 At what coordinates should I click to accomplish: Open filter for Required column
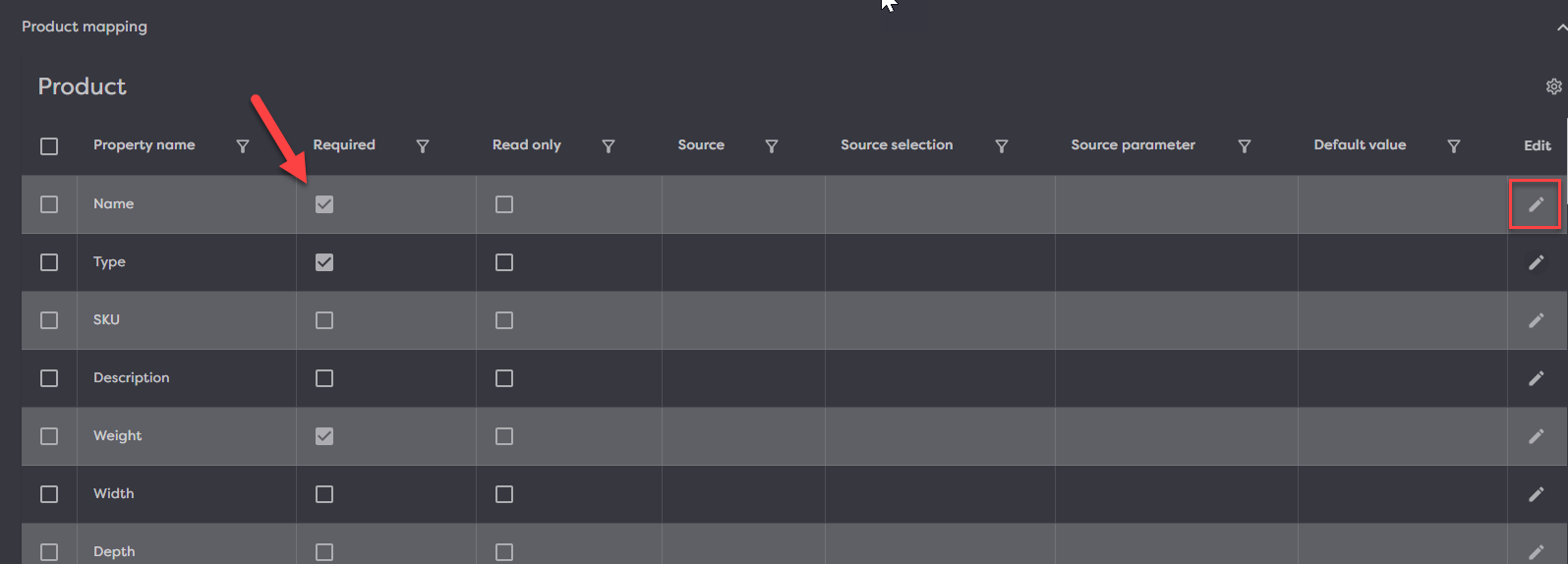[x=423, y=146]
